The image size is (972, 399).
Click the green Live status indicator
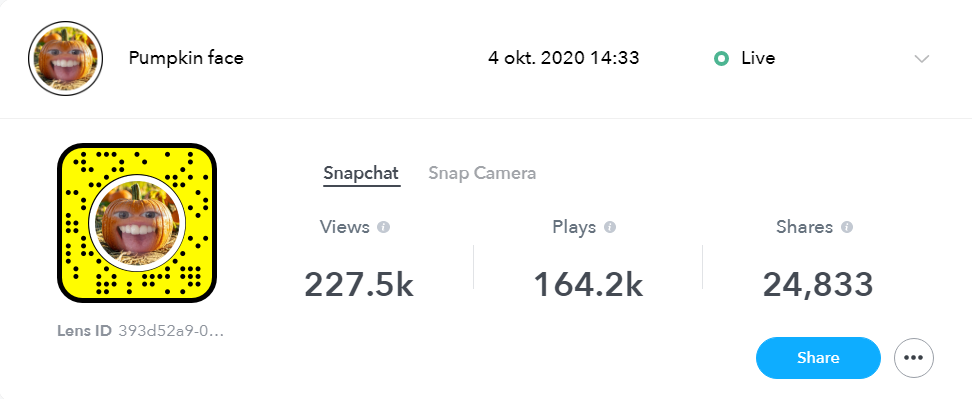click(x=721, y=59)
